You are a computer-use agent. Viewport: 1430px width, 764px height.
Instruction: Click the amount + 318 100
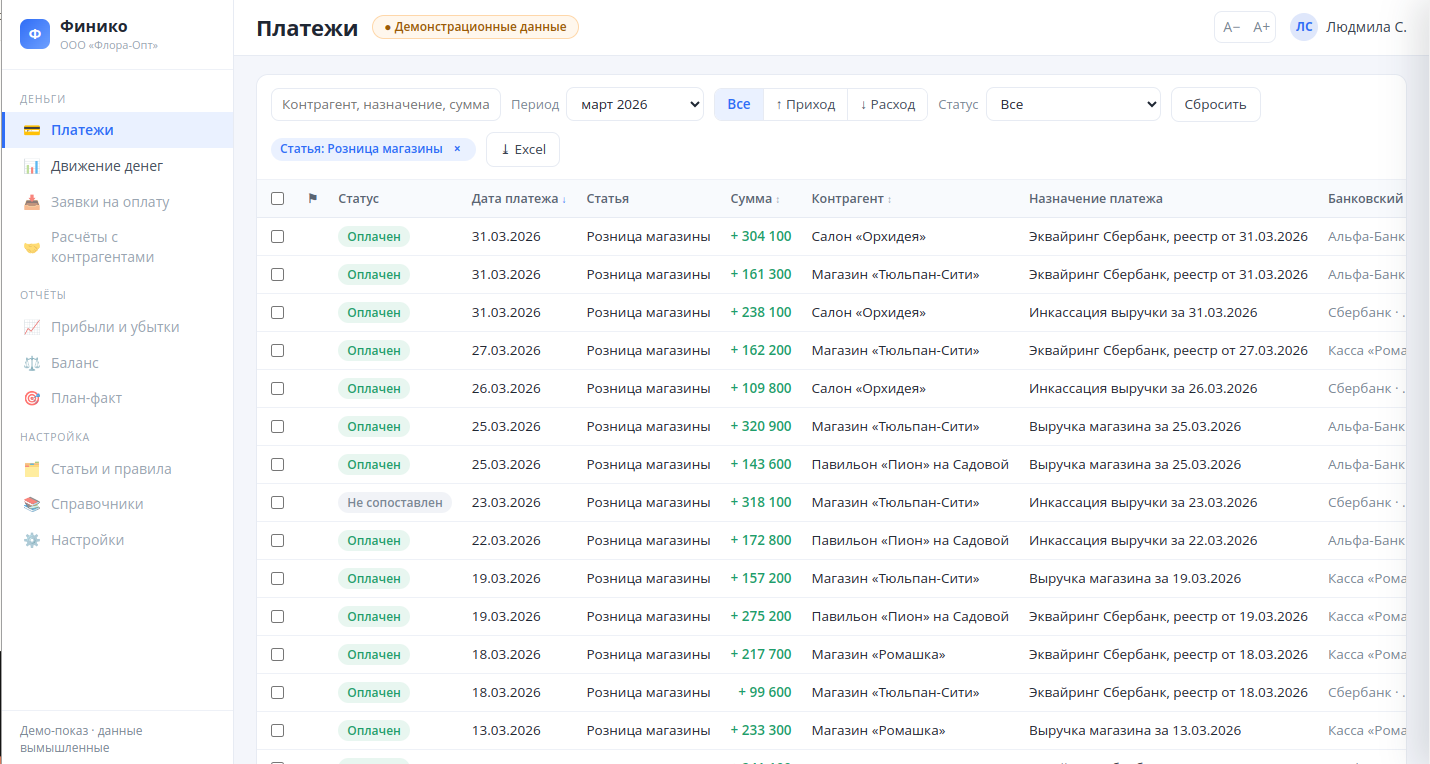(x=761, y=503)
